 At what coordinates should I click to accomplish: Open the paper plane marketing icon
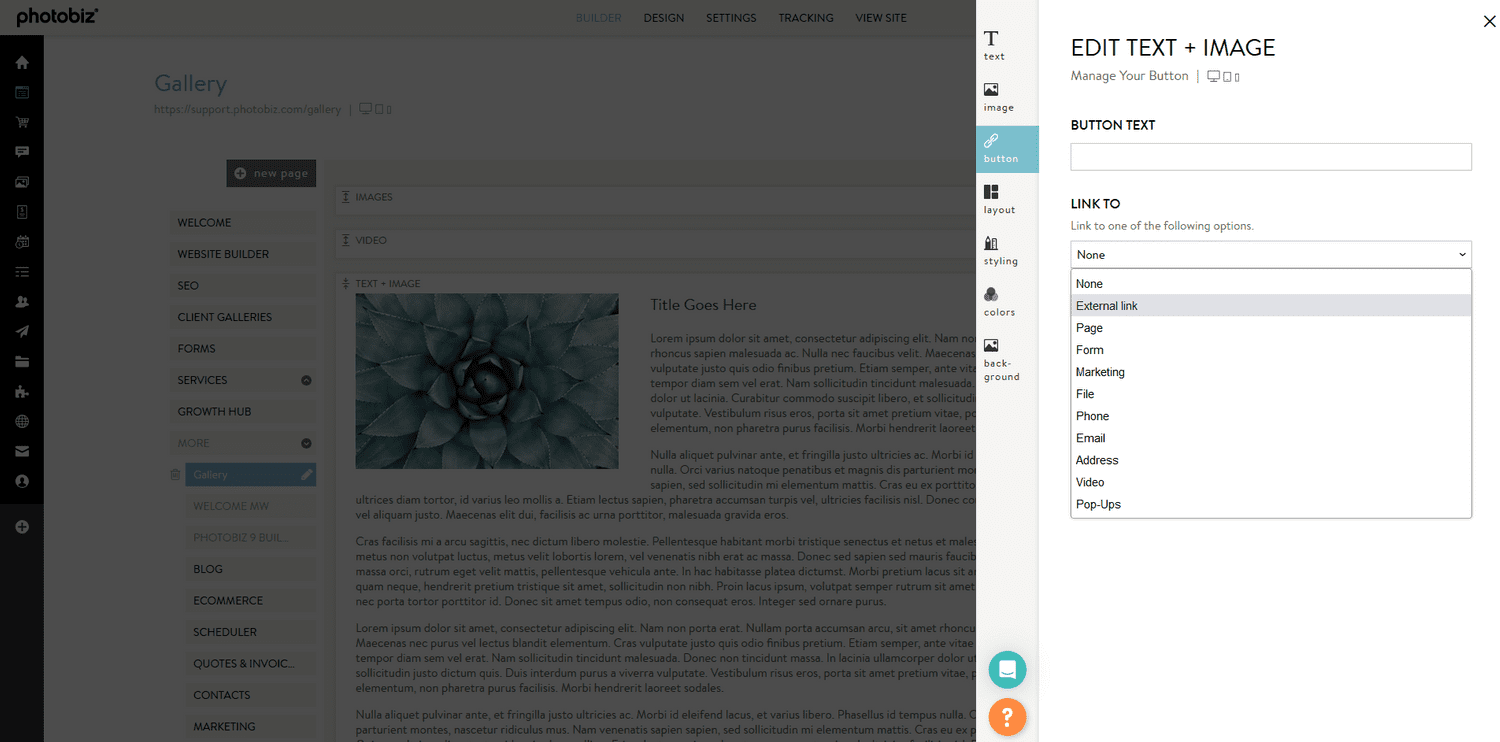(x=22, y=331)
